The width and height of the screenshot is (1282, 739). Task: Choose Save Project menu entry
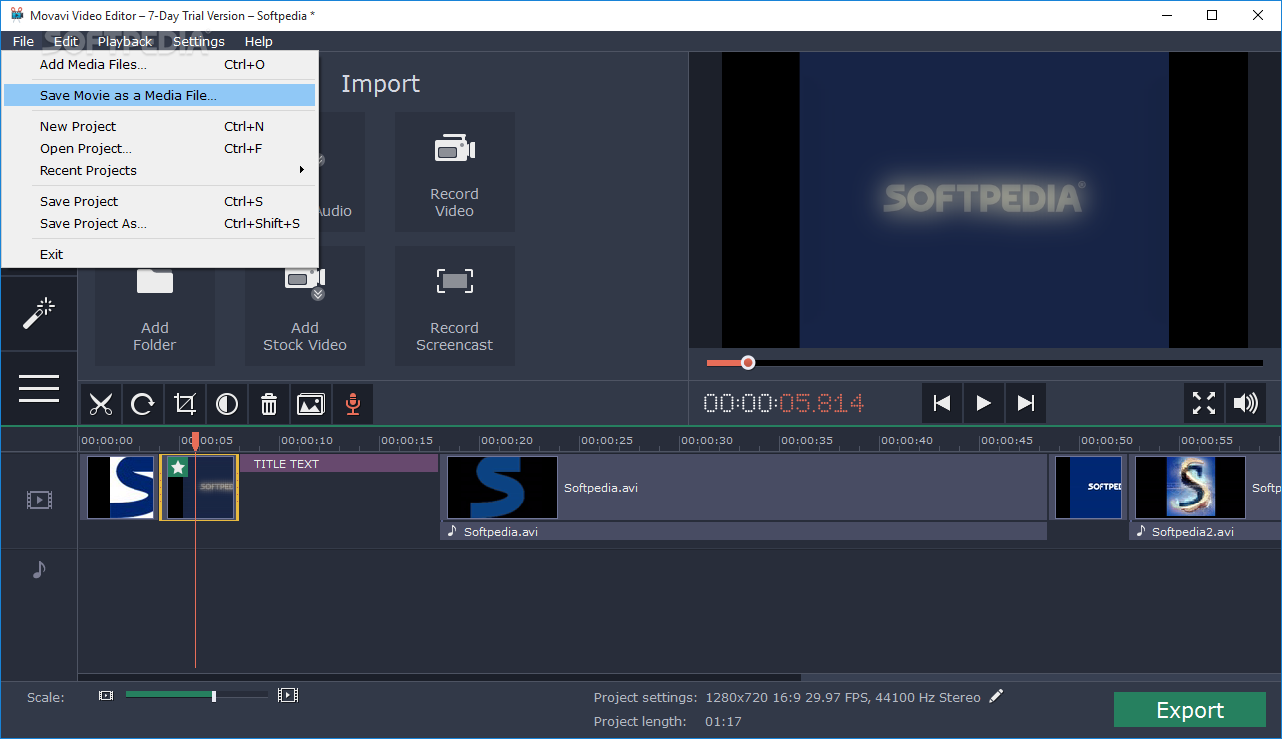pos(160,202)
